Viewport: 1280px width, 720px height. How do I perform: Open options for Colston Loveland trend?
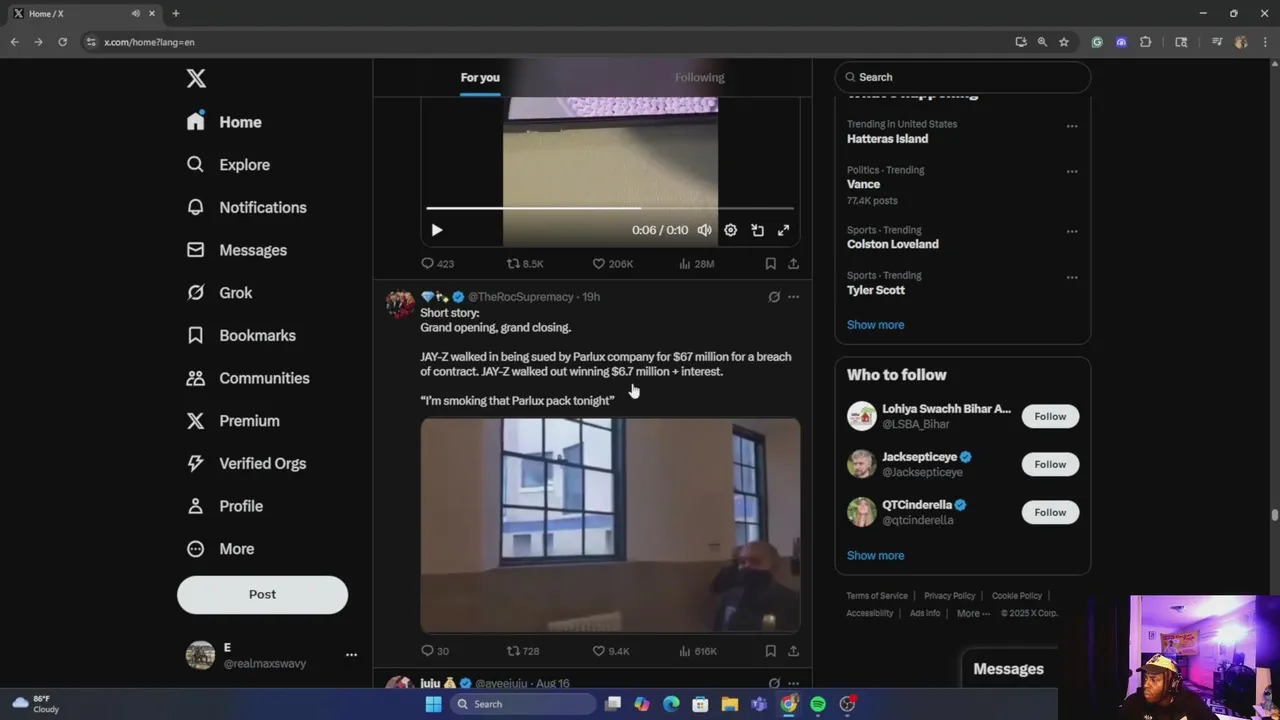pos(1072,231)
